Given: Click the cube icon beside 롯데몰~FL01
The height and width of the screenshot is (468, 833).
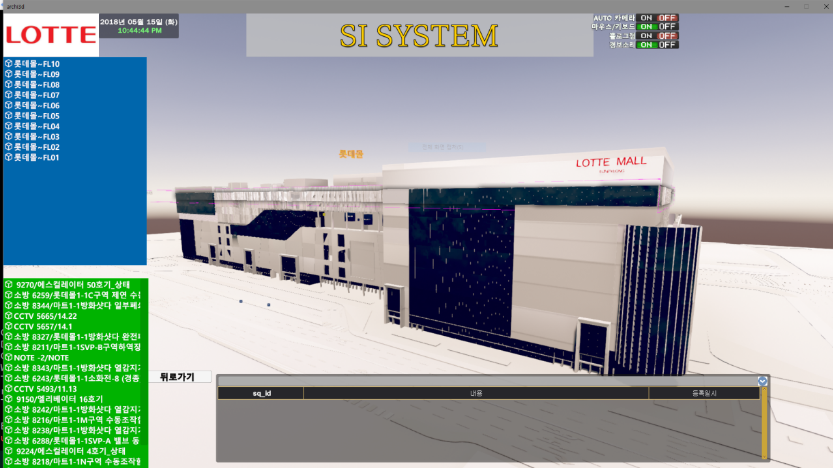Looking at the screenshot, I should pos(9,157).
